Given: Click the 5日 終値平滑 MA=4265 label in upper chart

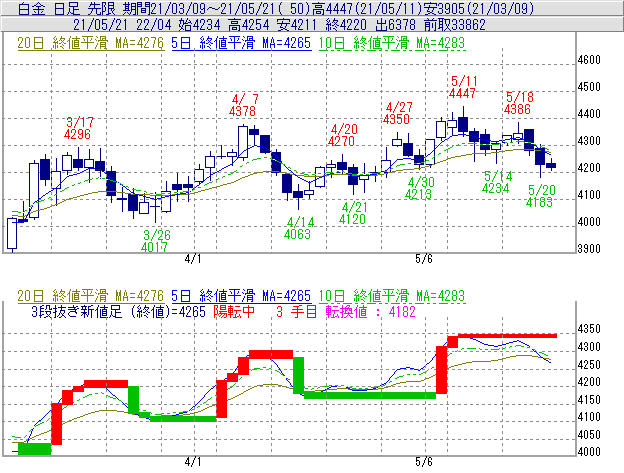Looking at the screenshot, I should click(x=241, y=43).
